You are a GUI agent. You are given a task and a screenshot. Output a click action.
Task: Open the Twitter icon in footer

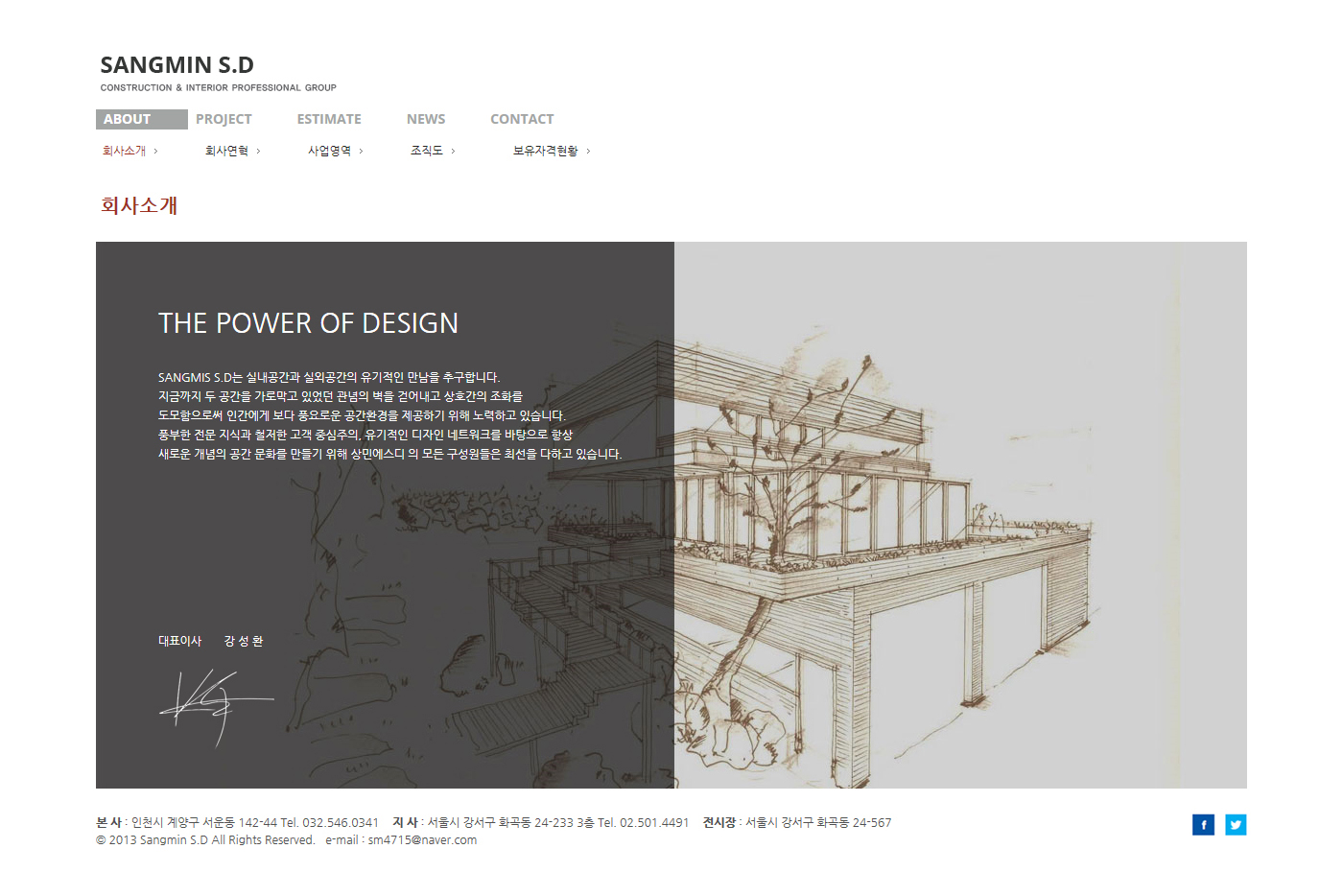(x=1236, y=825)
